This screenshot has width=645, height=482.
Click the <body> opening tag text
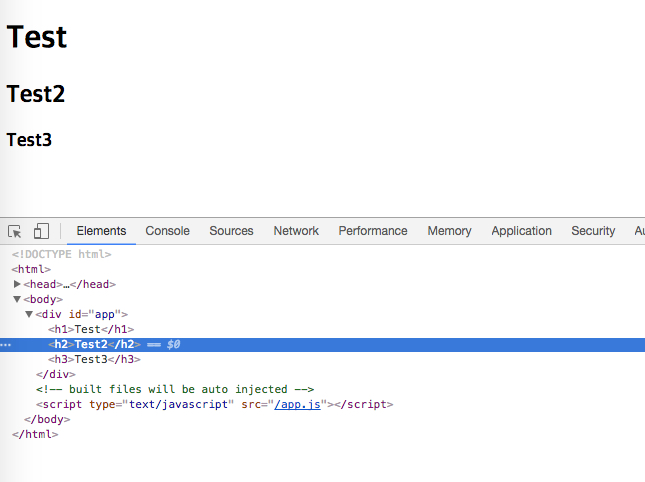pos(43,299)
